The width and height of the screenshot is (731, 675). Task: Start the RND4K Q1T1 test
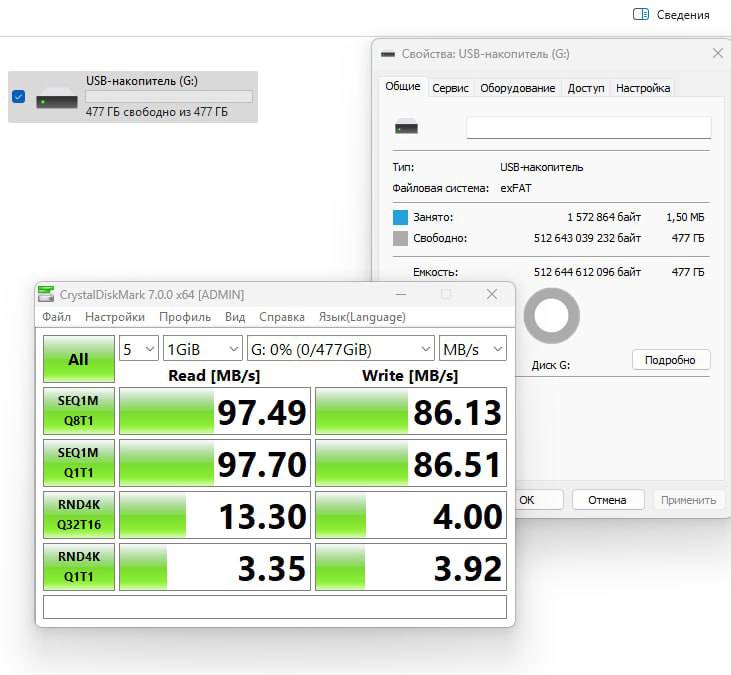pos(79,567)
